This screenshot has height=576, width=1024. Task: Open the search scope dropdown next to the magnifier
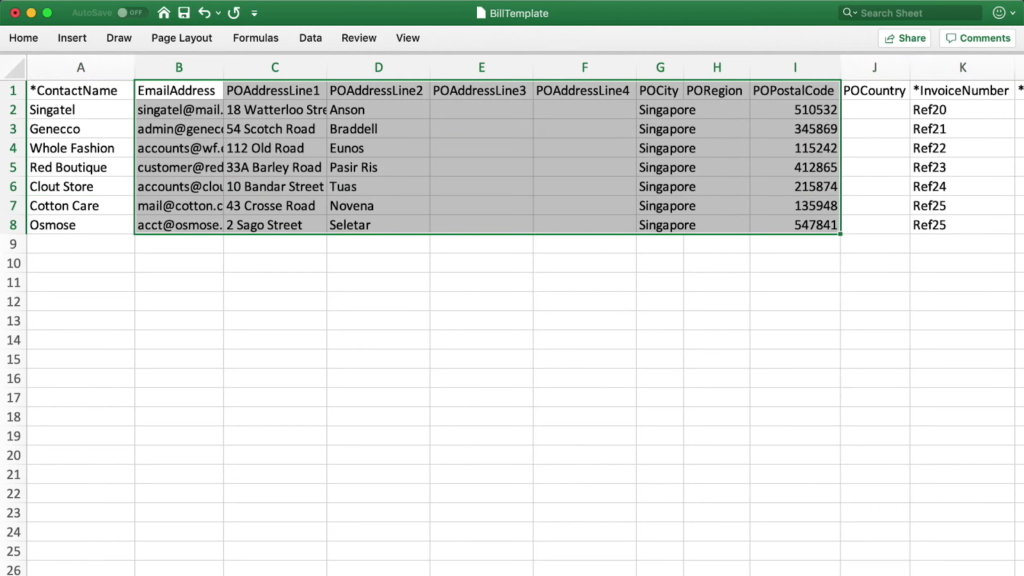pyautogui.click(x=855, y=13)
